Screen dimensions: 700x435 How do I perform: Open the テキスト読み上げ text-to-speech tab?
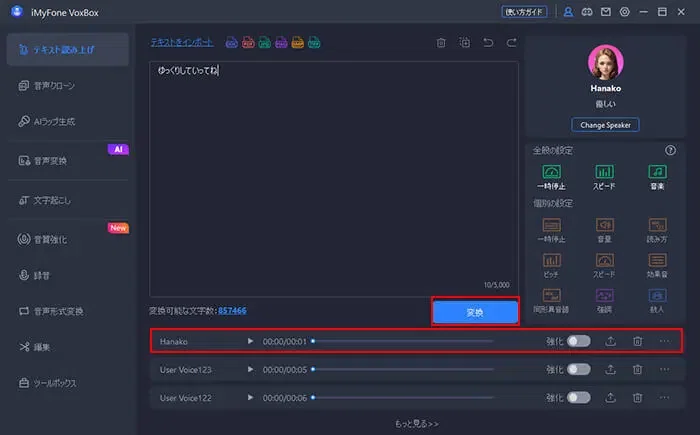68,50
